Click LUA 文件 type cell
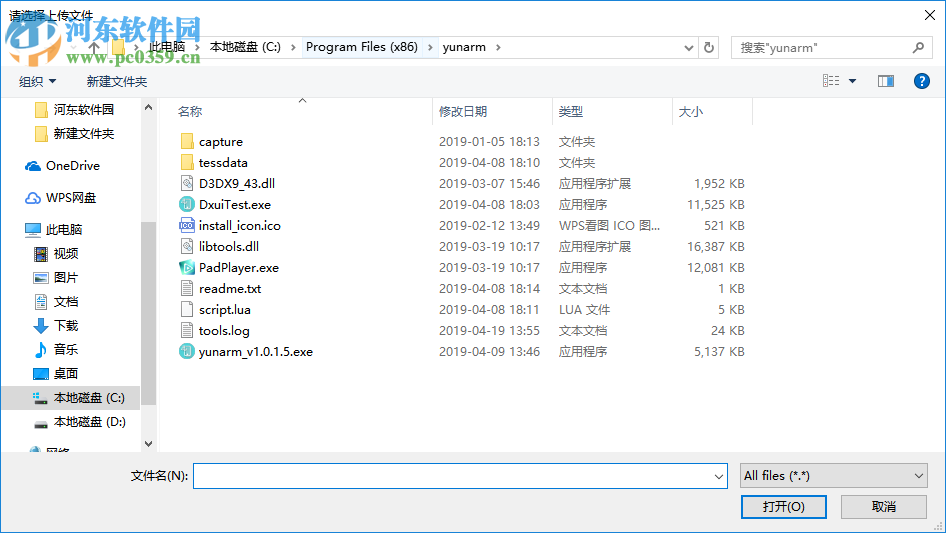Viewport: 946px width, 533px height. point(584,310)
